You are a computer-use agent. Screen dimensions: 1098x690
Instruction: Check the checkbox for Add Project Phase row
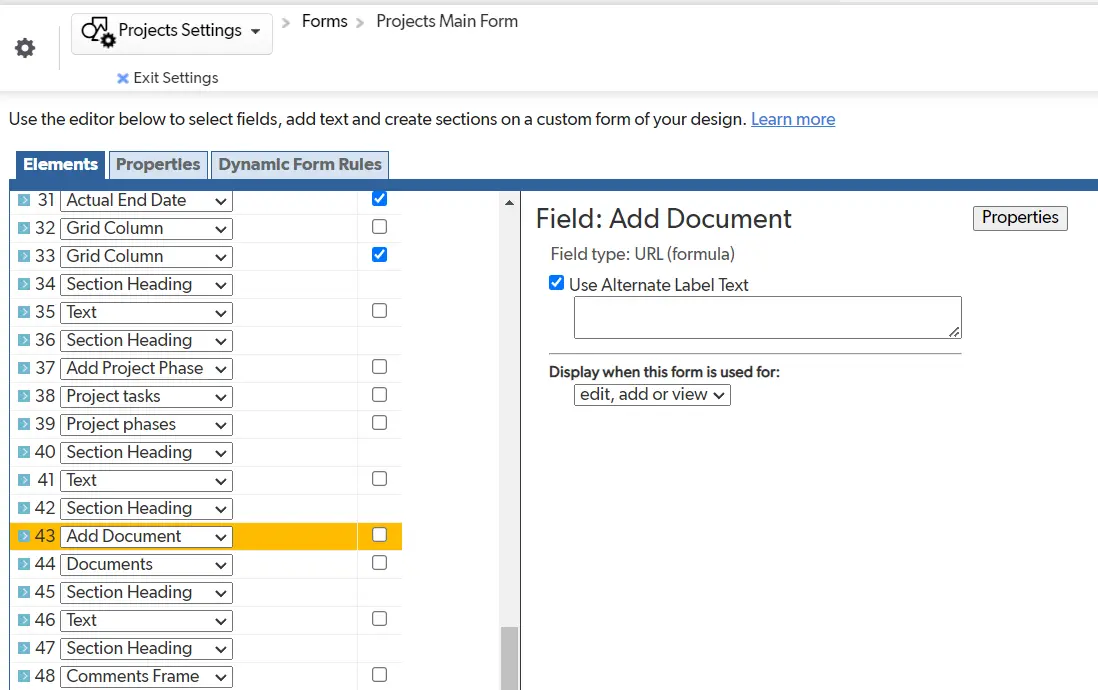click(380, 367)
